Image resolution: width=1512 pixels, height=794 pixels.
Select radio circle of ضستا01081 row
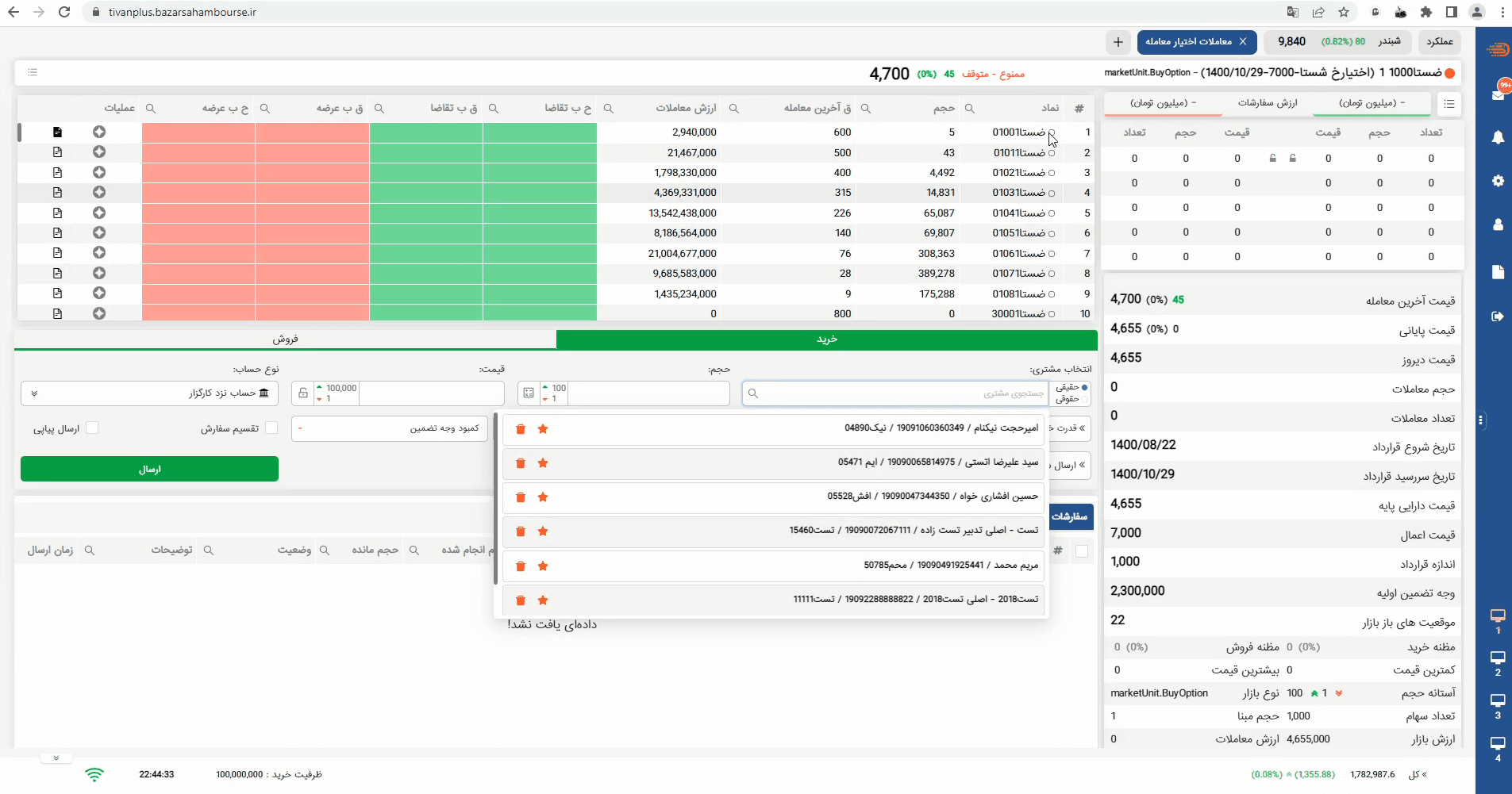pos(1052,294)
